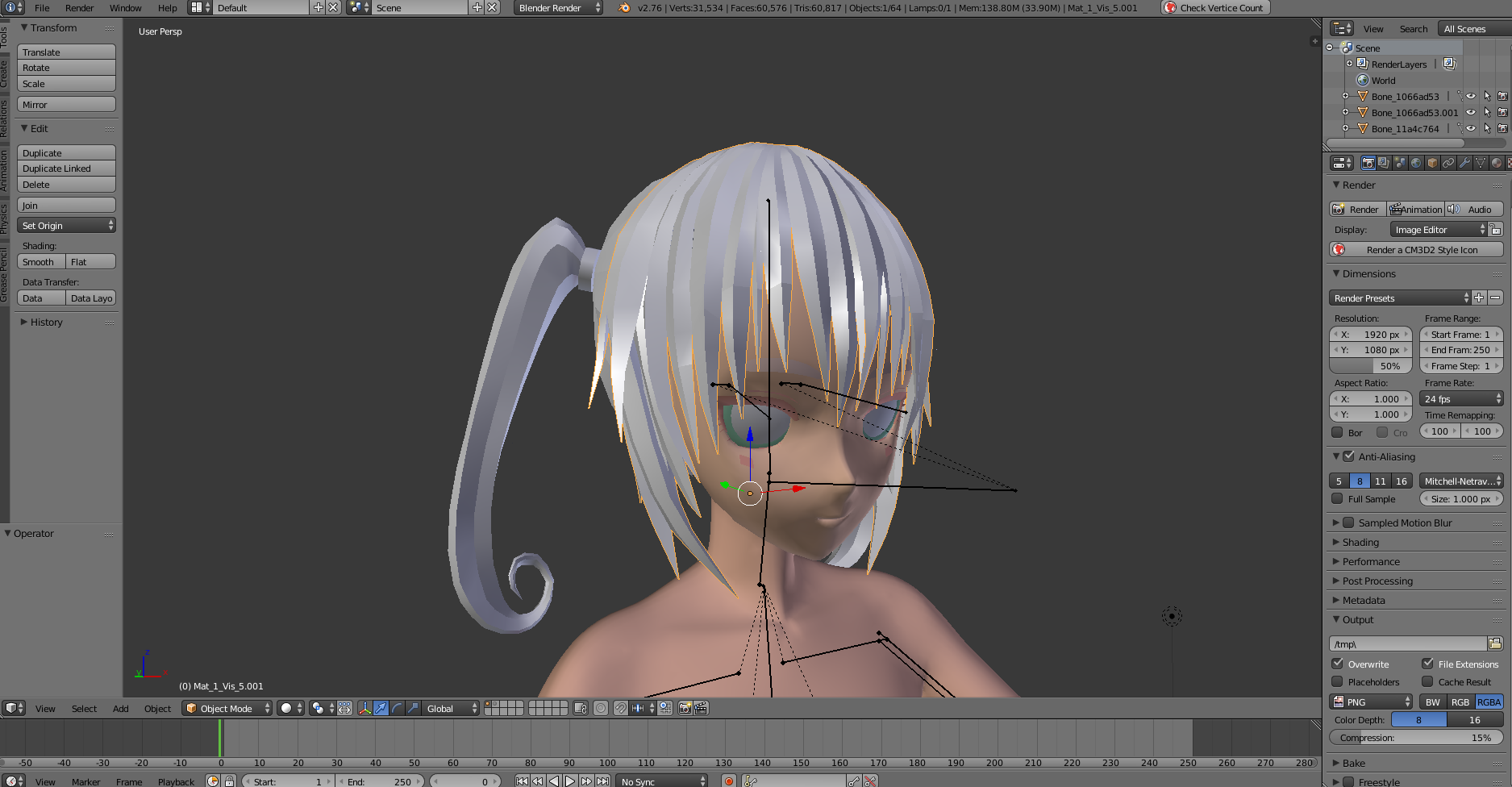Open the Scene properties tab
The image size is (1512, 787).
click(1400, 163)
